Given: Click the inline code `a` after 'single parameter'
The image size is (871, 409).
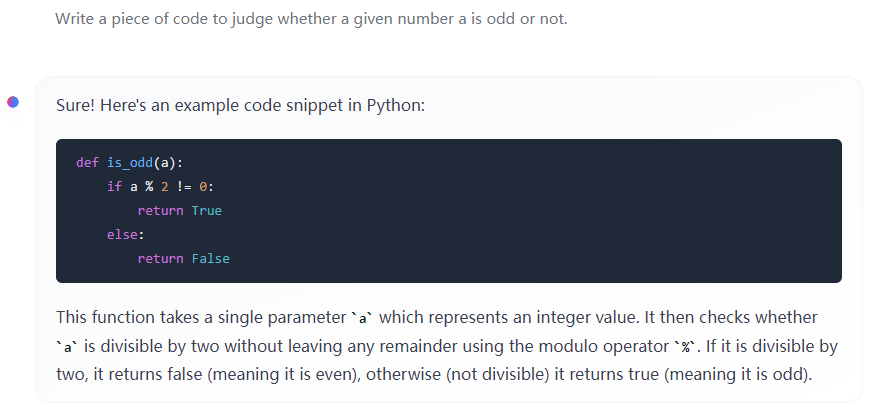Looking at the screenshot, I should click(362, 318).
